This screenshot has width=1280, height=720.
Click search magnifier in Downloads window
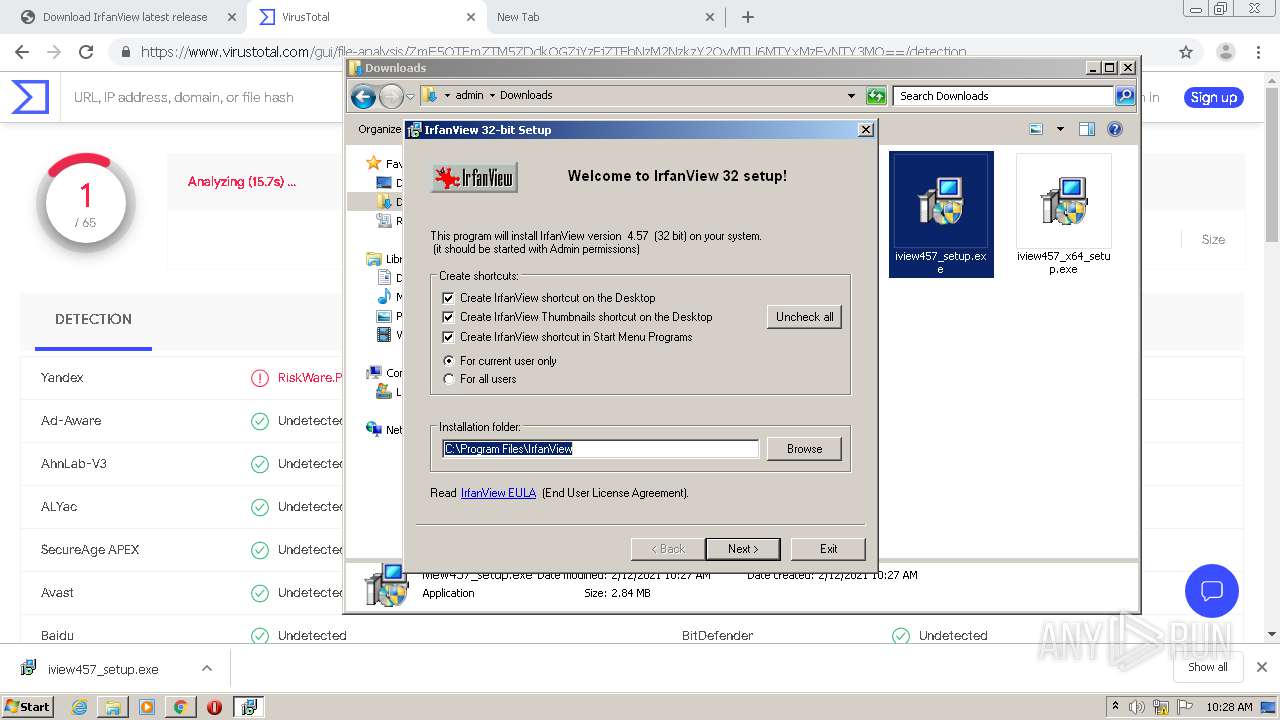pyautogui.click(x=1125, y=96)
